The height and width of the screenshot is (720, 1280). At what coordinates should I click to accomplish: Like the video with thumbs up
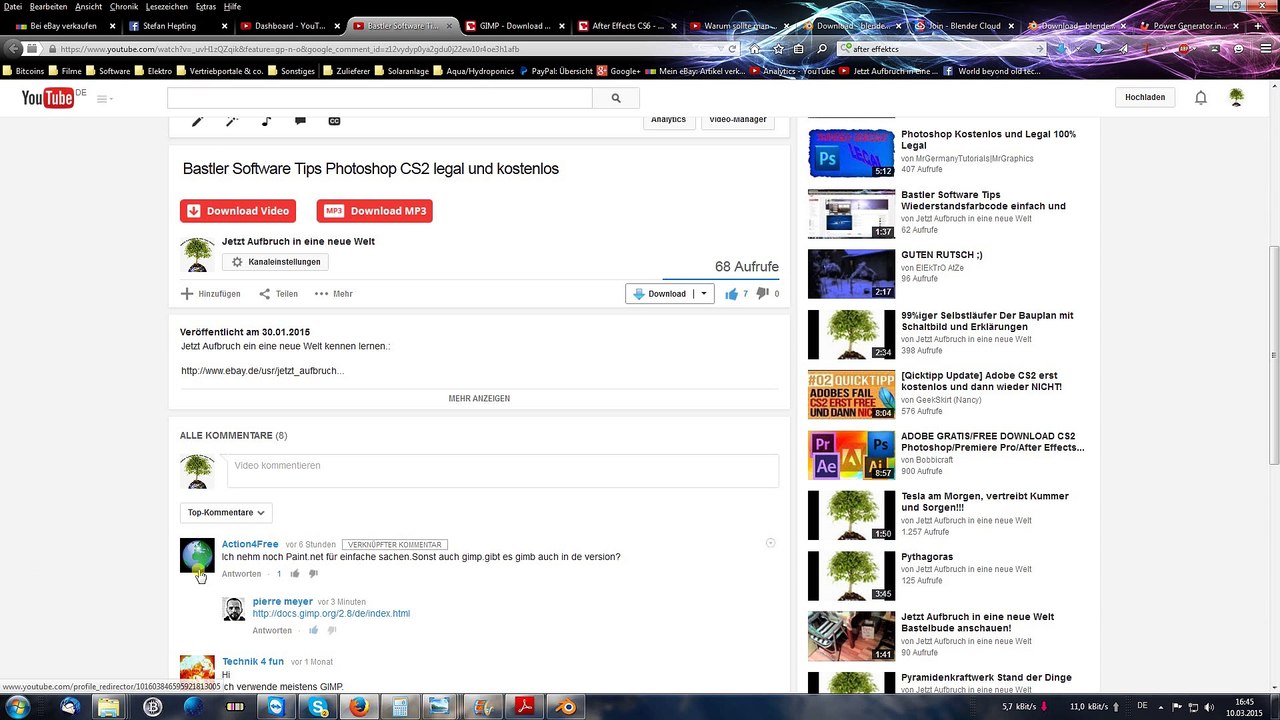(x=731, y=294)
